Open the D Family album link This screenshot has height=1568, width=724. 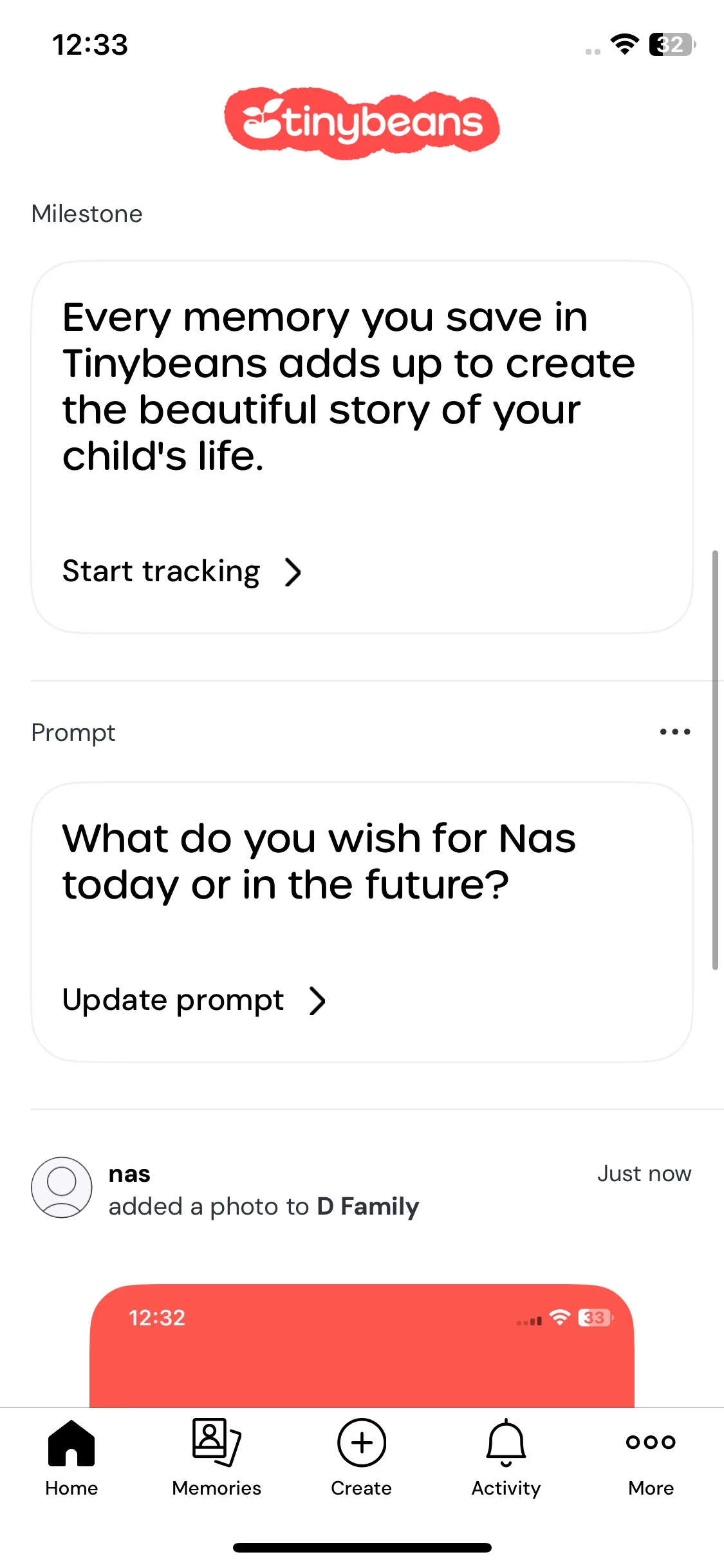pos(368,1206)
